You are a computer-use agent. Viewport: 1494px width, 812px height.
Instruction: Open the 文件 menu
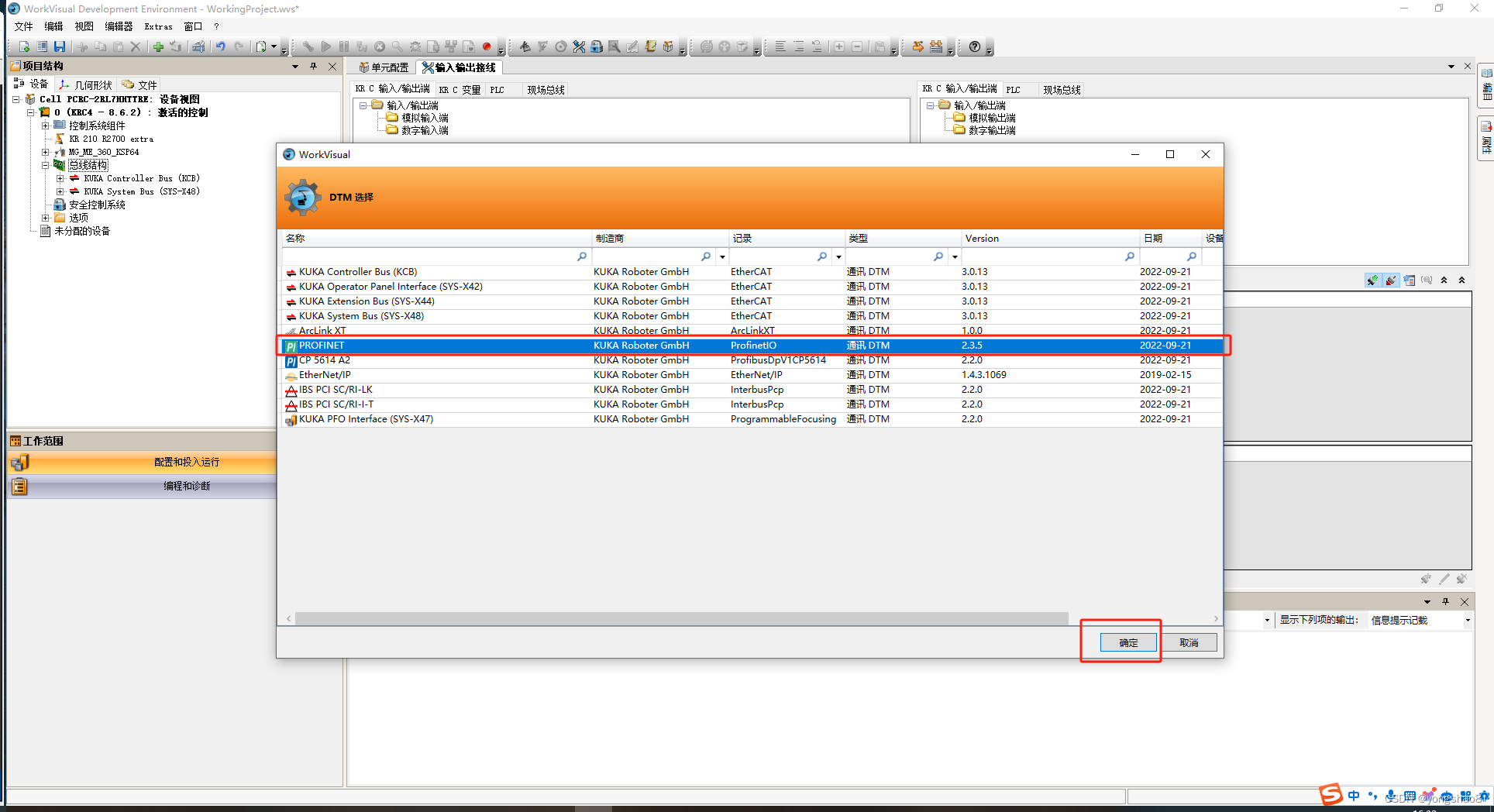click(24, 26)
